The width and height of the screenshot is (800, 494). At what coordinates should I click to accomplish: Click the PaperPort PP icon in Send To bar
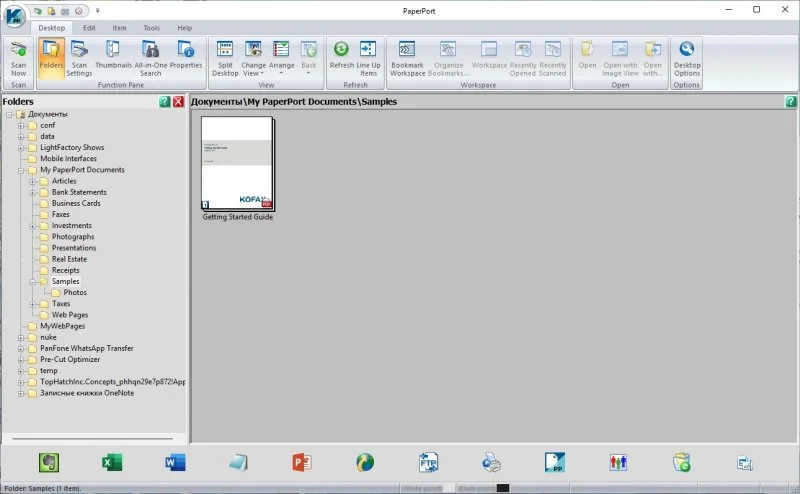[555, 463]
